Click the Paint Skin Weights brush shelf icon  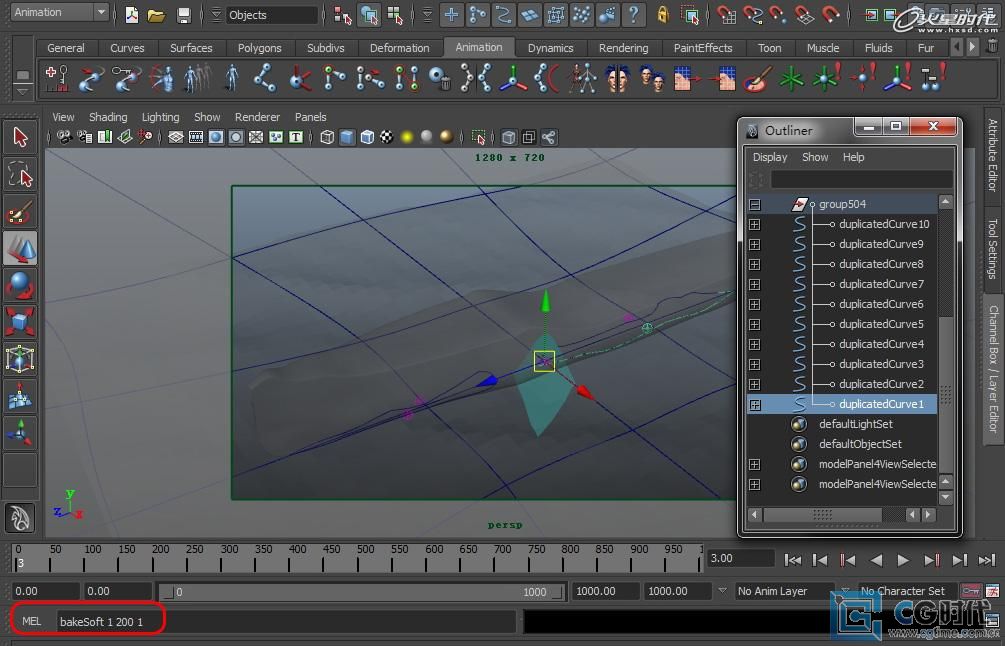click(758, 79)
